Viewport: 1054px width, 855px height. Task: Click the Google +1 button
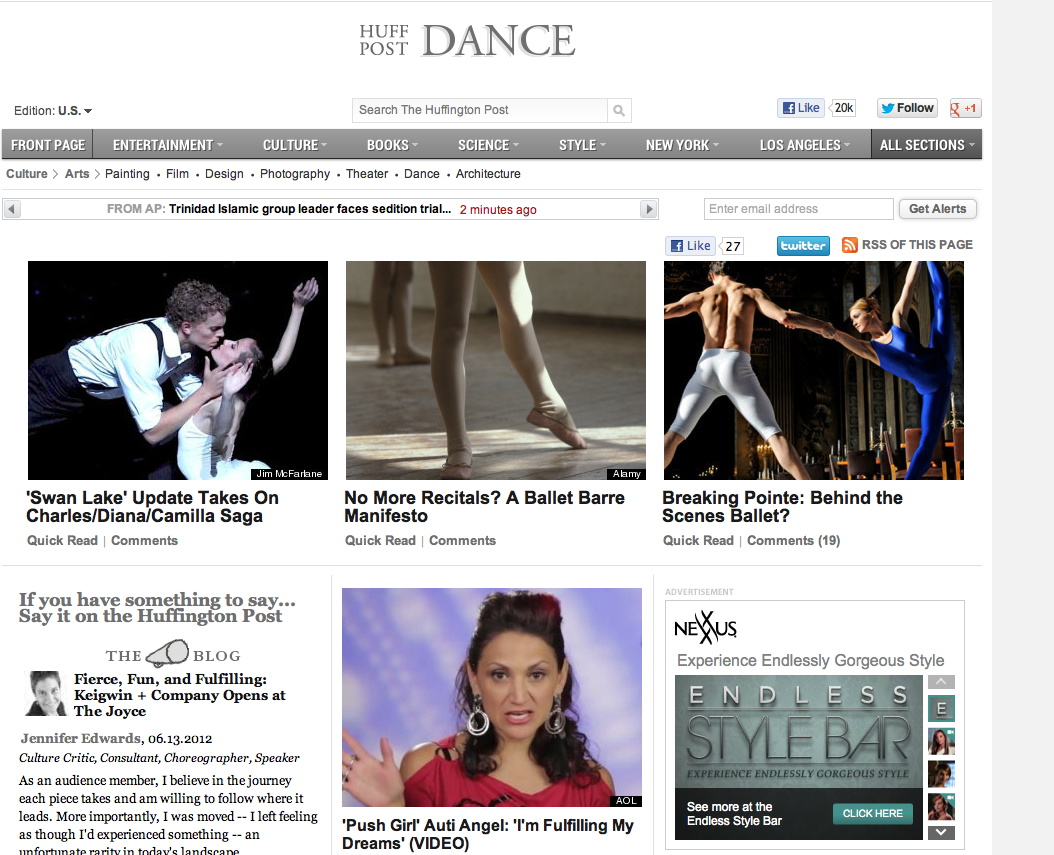965,108
